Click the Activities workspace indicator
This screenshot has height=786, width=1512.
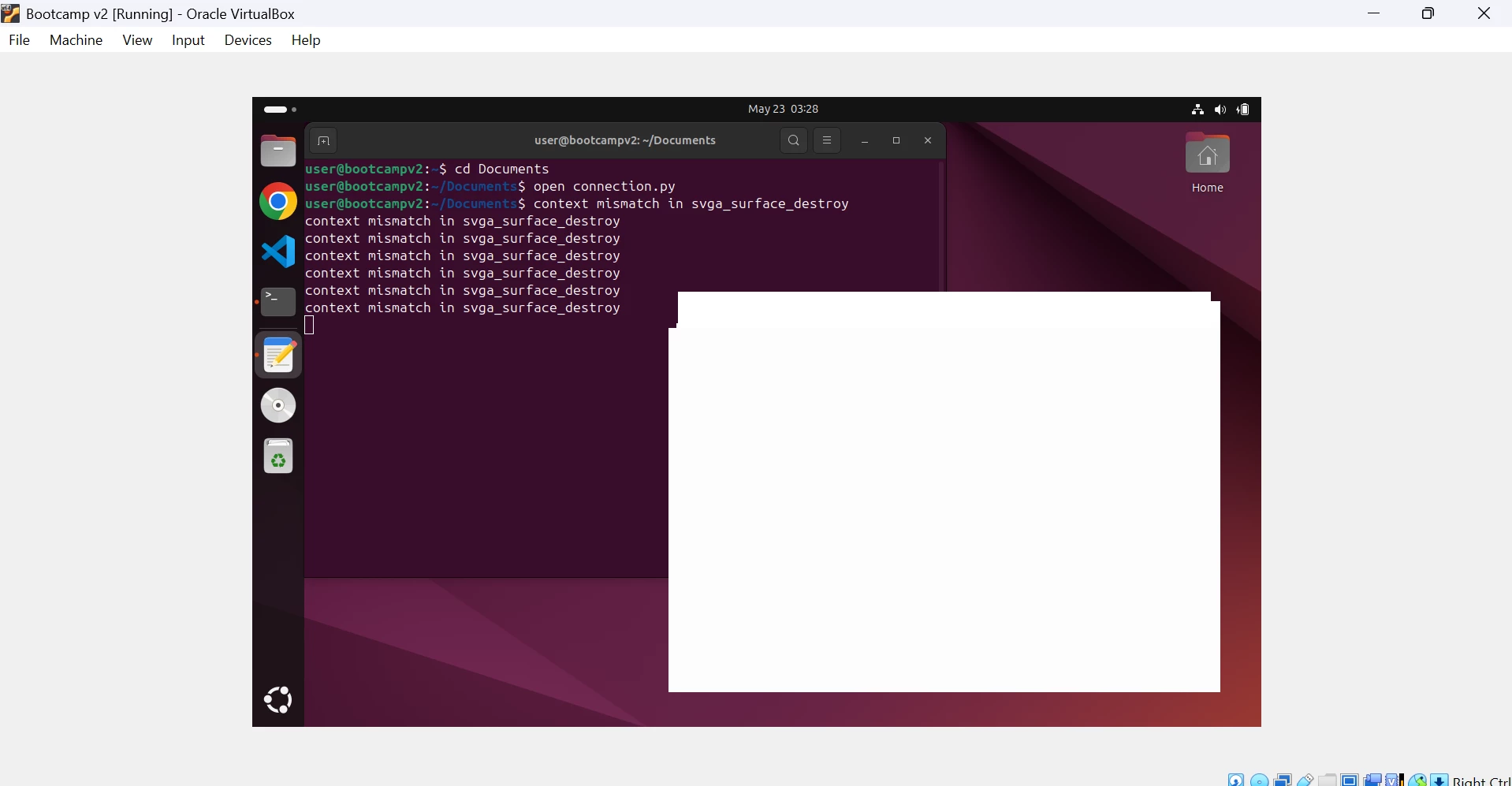(280, 110)
